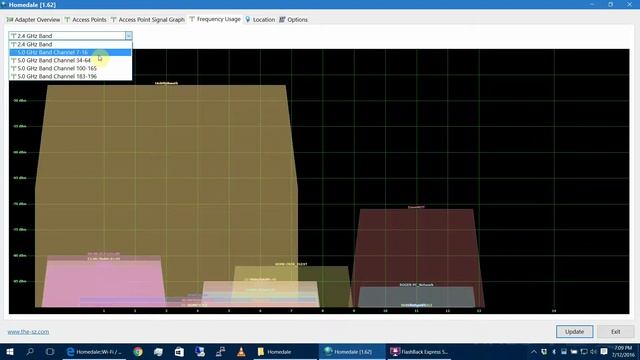640x360 pixels.
Task: Switch to Homedale [1.62] taskbar button
Action: pos(351,351)
